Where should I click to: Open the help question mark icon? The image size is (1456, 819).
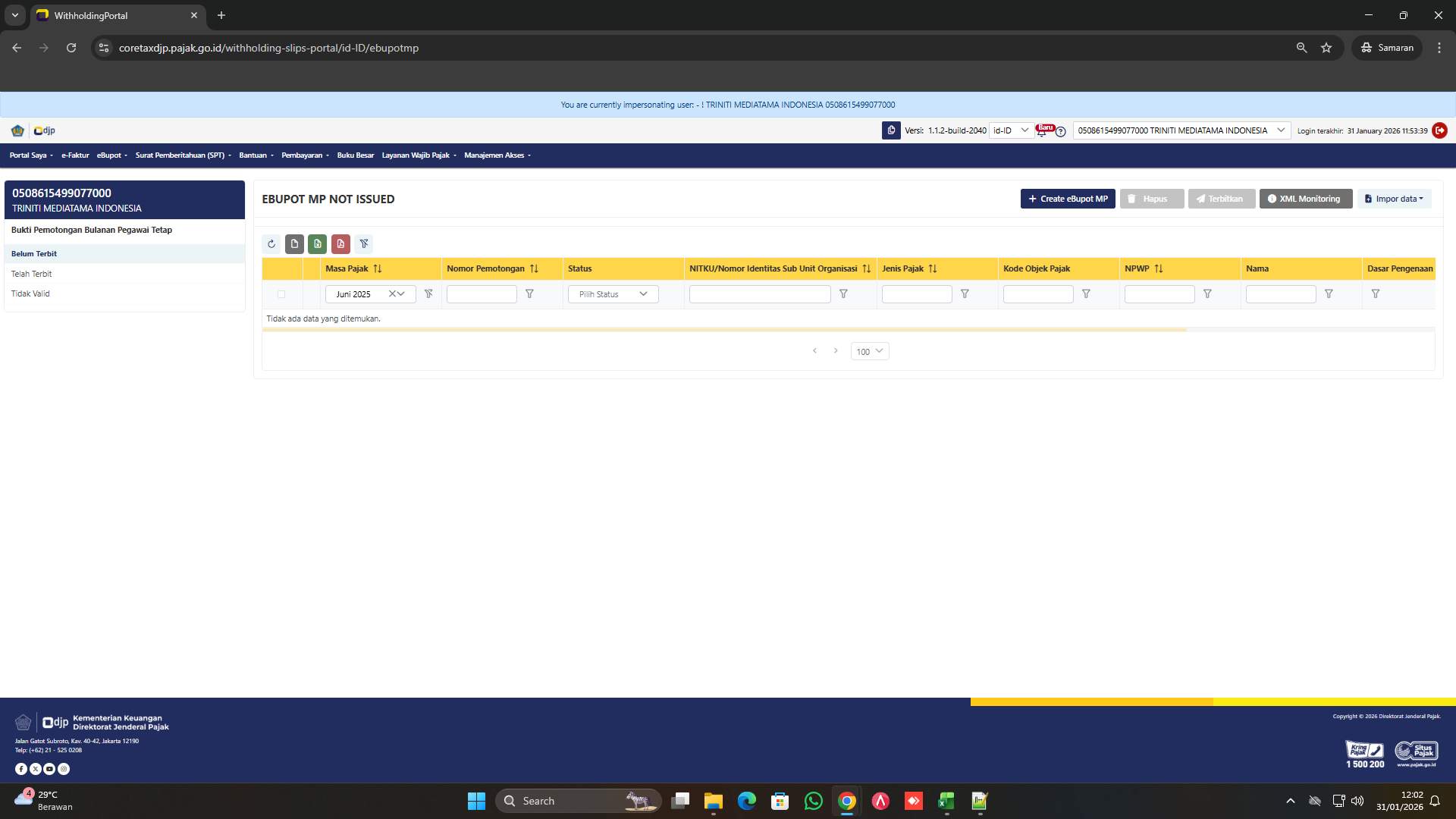tap(1060, 132)
